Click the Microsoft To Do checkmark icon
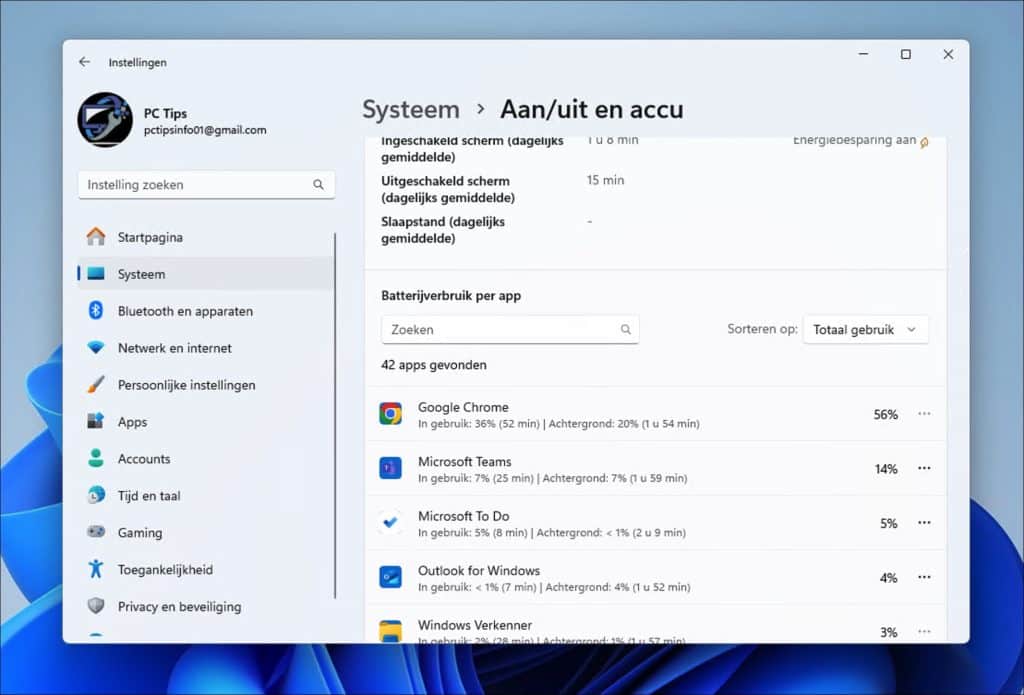Viewport: 1024px width, 695px height. pyautogui.click(x=391, y=523)
